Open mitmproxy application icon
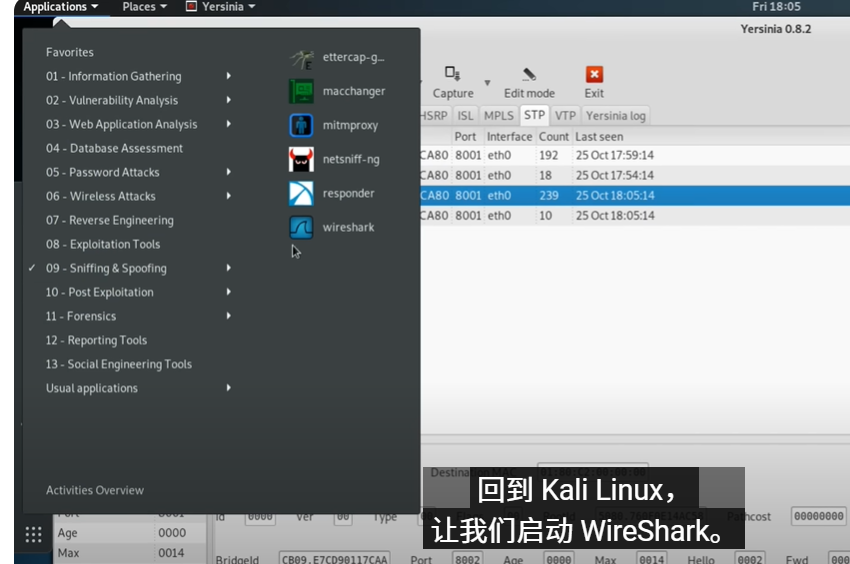Image resolution: width=850 pixels, height=564 pixels. [301, 125]
